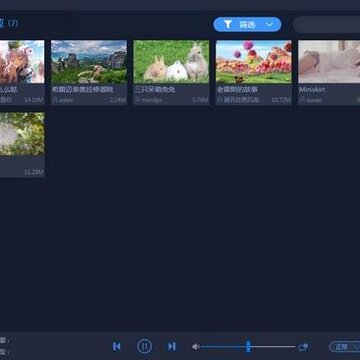
Task: Click the author icon under candy wallpaper
Action: (x=220, y=100)
